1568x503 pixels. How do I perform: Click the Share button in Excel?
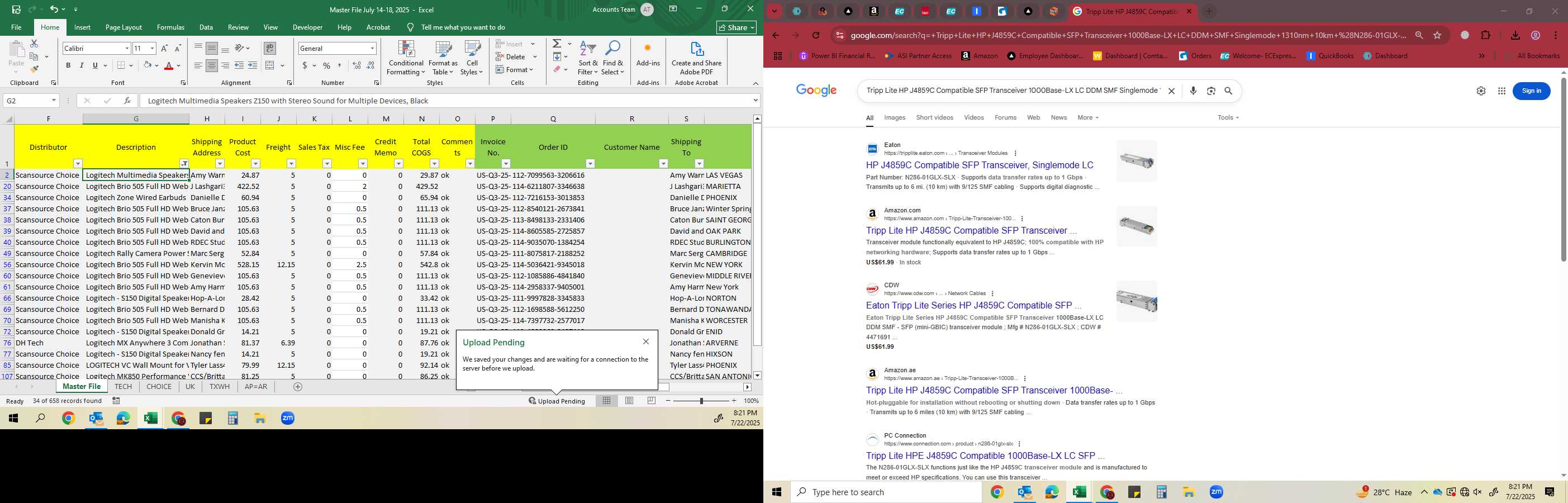pos(737,27)
